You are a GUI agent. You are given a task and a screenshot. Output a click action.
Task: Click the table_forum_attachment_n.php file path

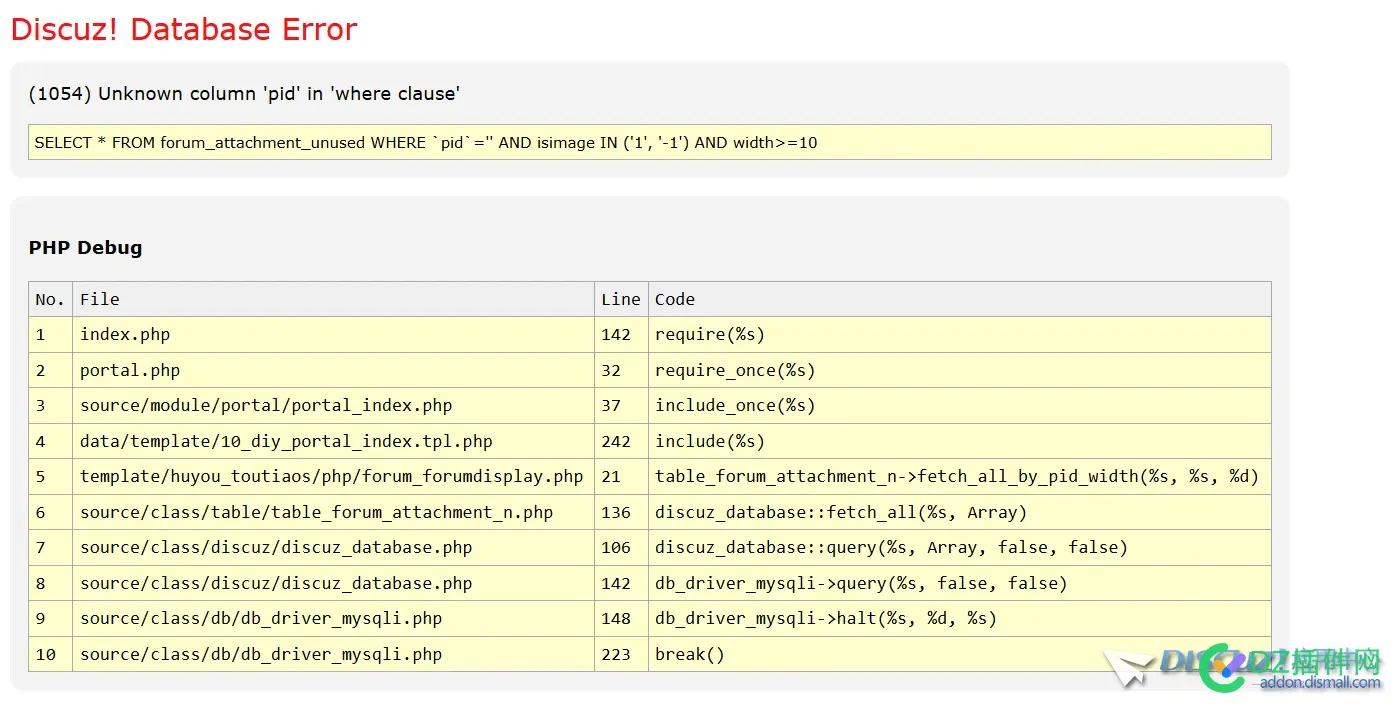coord(316,512)
